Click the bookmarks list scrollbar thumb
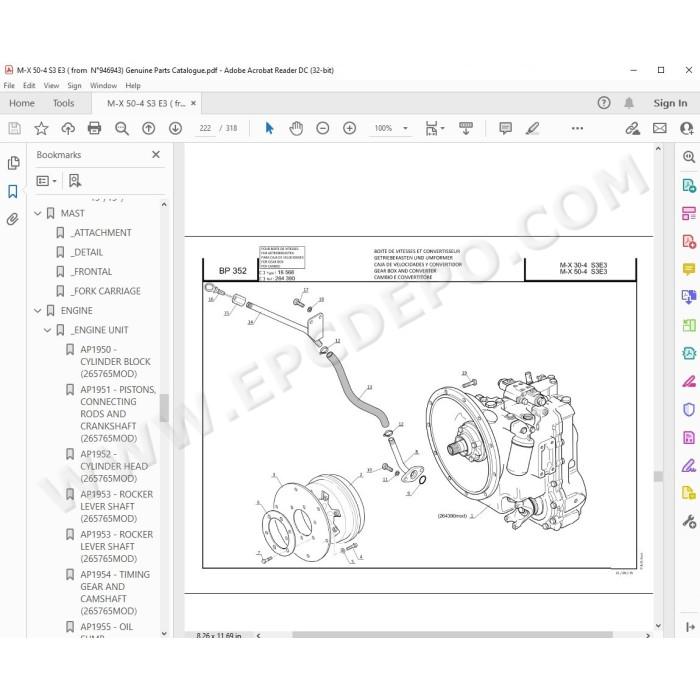The image size is (700, 700). 164,408
